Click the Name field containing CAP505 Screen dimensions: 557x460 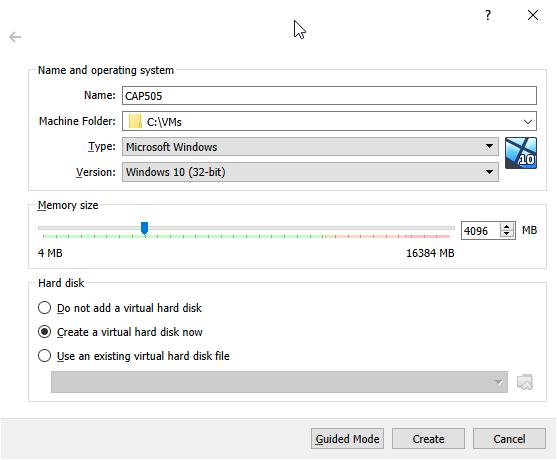coord(329,96)
